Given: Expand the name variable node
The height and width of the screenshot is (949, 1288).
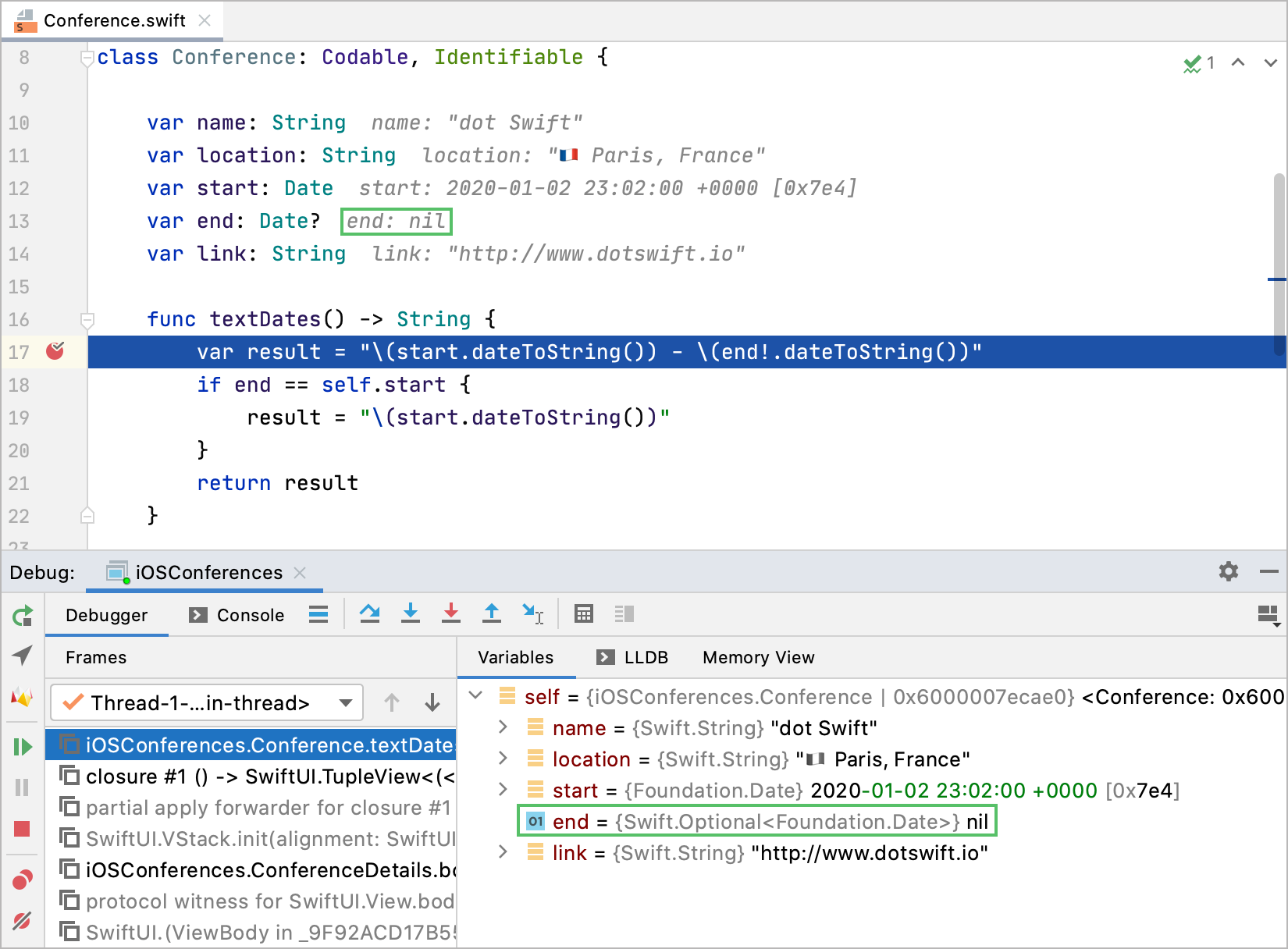Looking at the screenshot, I should (503, 727).
